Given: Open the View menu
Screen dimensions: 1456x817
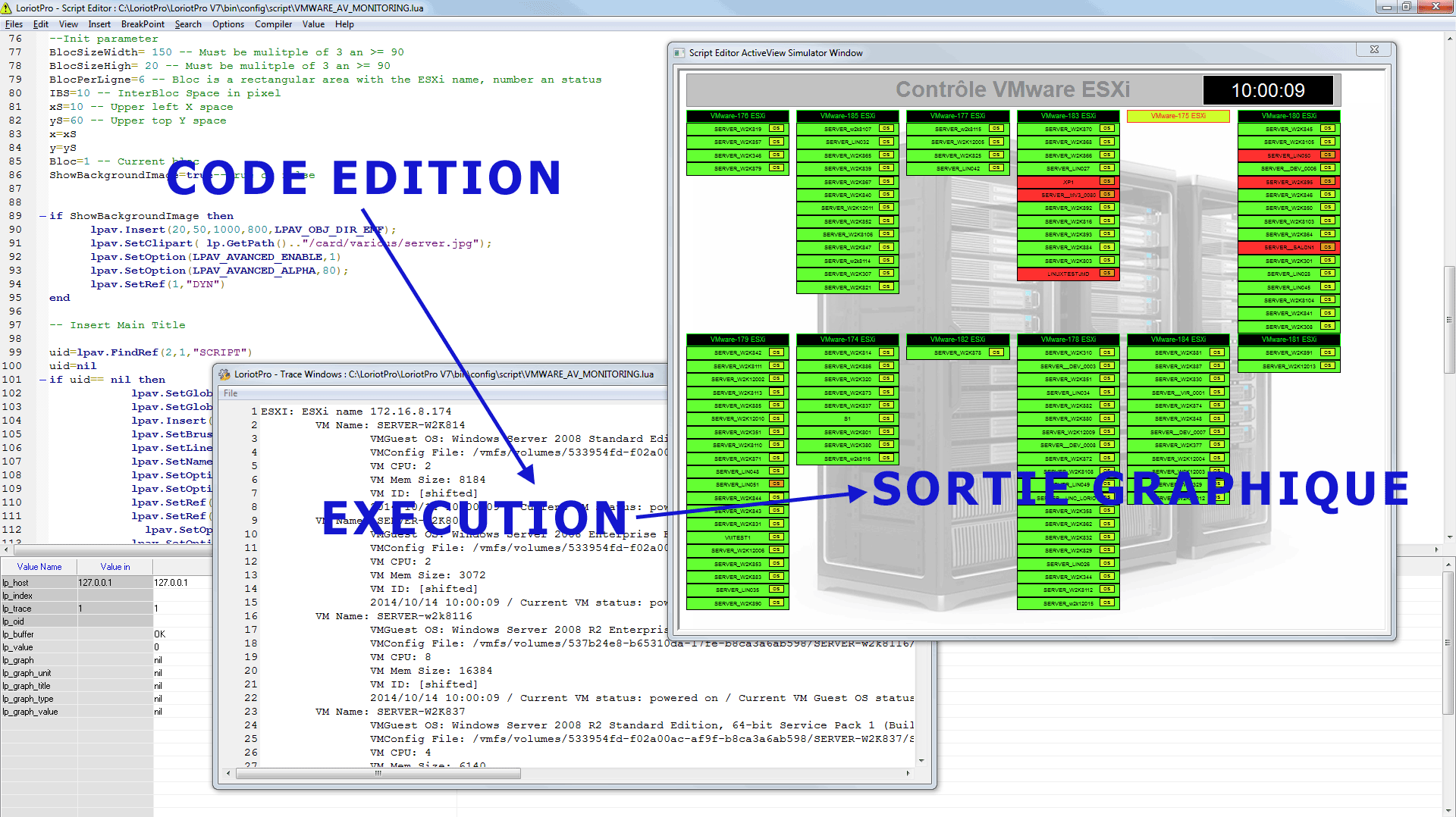Looking at the screenshot, I should (x=68, y=24).
